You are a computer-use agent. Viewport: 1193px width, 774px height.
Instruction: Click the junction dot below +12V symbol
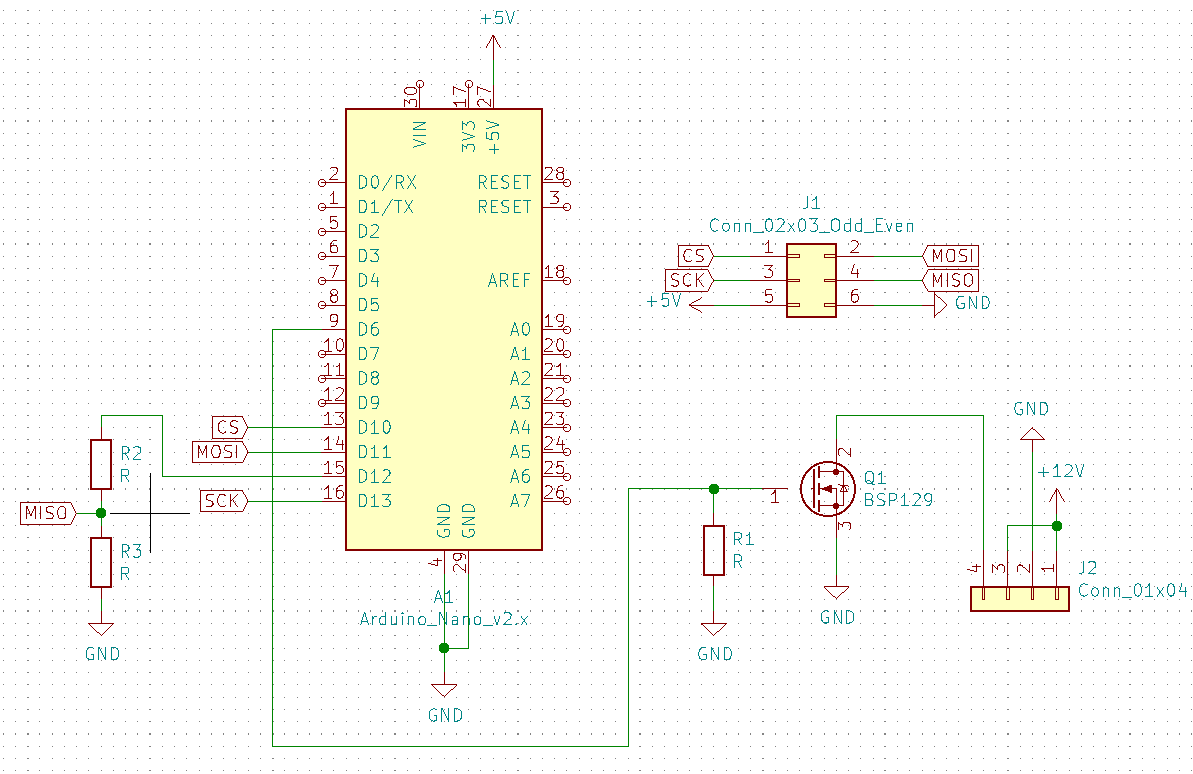pos(1057,526)
